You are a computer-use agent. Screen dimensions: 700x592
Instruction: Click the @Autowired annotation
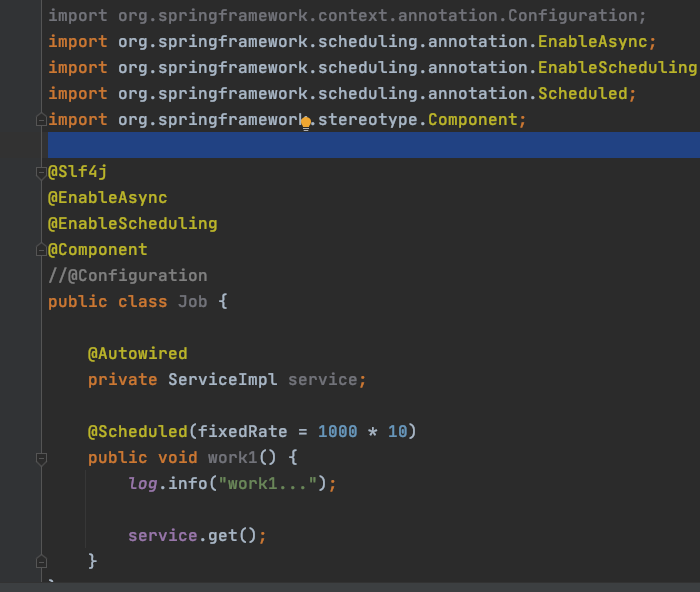pos(138,354)
